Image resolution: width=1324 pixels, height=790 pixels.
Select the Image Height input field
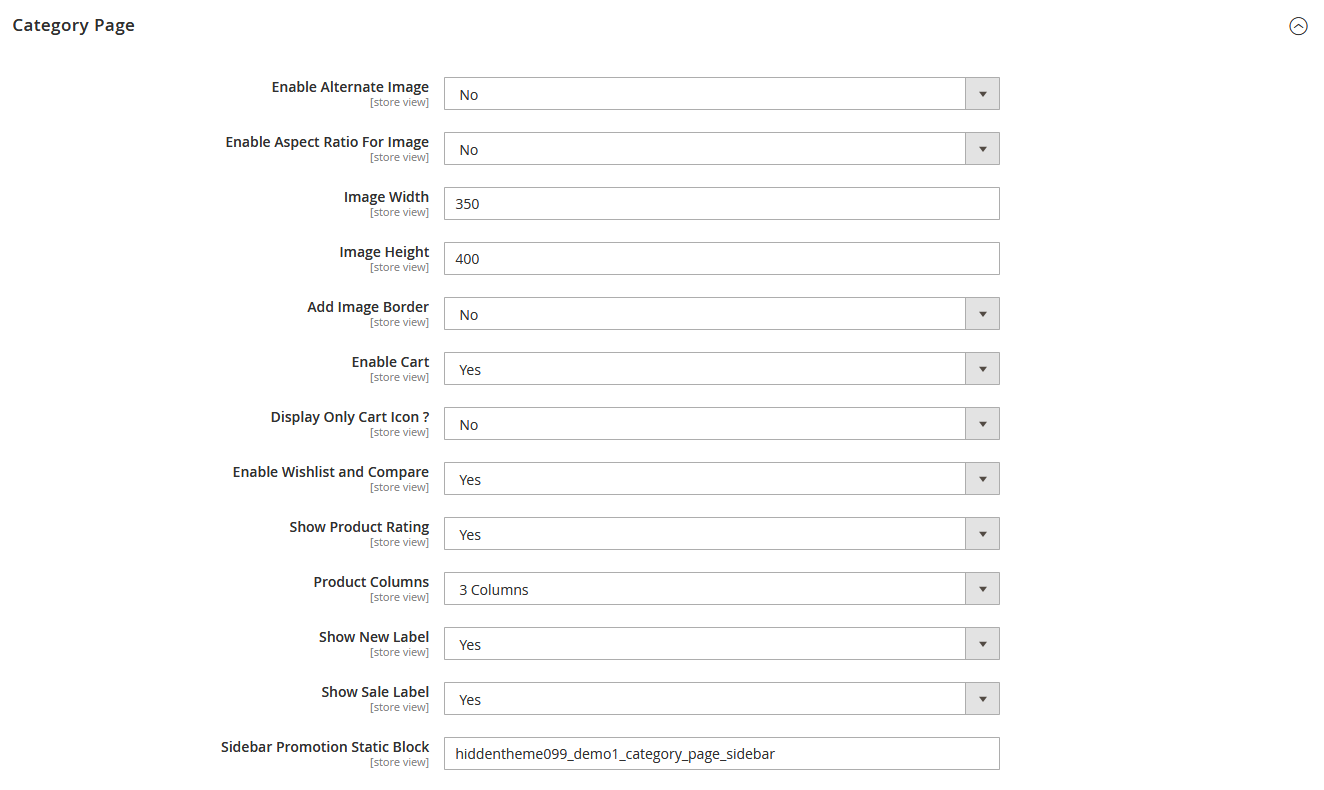click(722, 258)
